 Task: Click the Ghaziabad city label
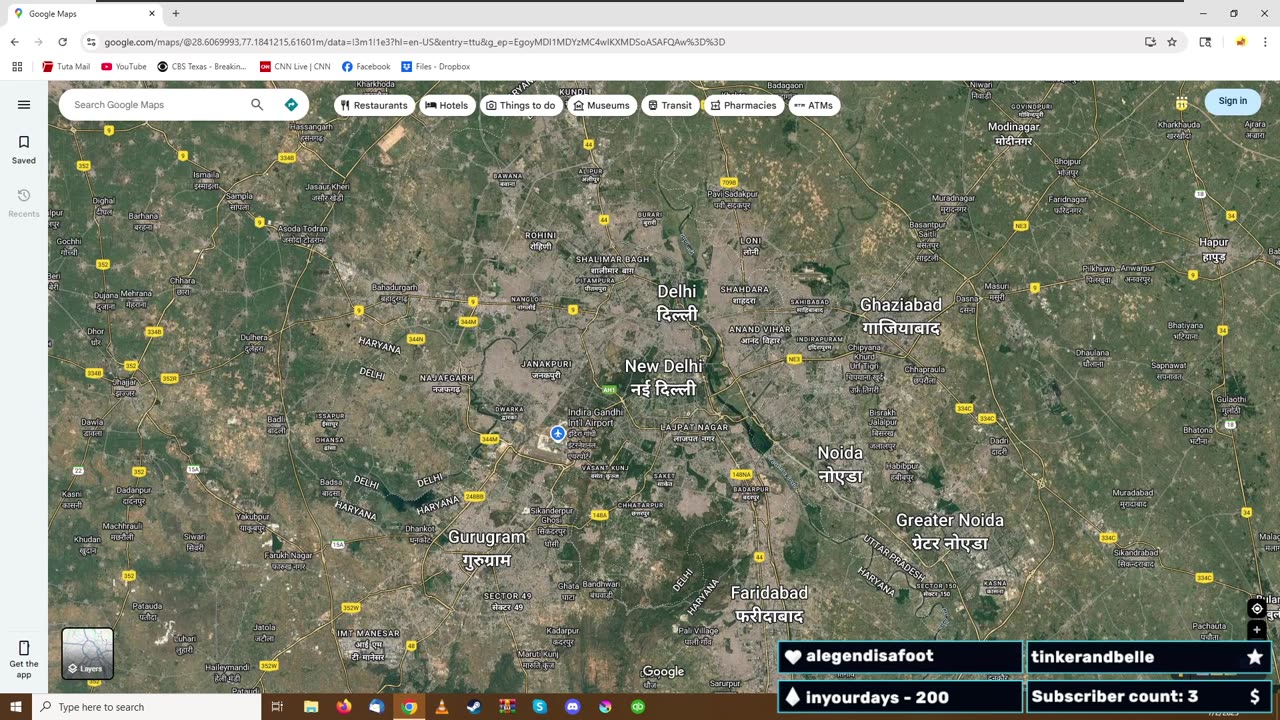[901, 316]
